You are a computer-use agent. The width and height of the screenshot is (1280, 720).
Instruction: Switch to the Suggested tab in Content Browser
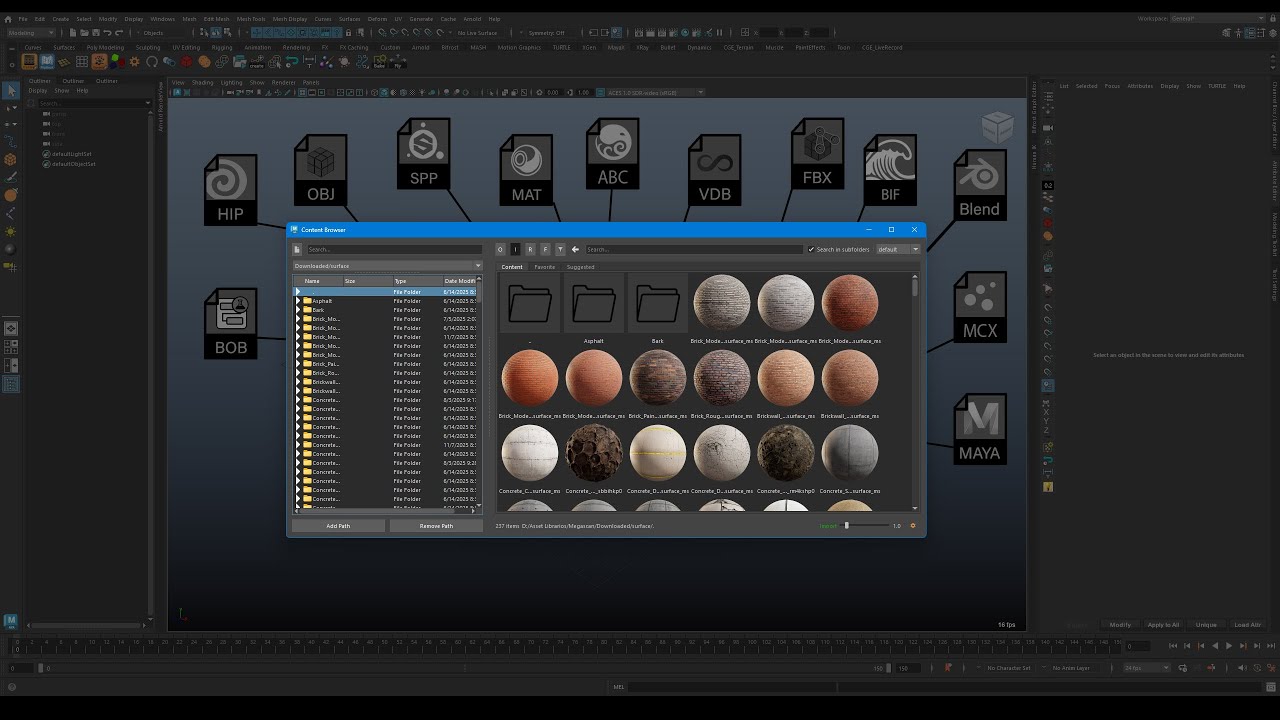[580, 267]
